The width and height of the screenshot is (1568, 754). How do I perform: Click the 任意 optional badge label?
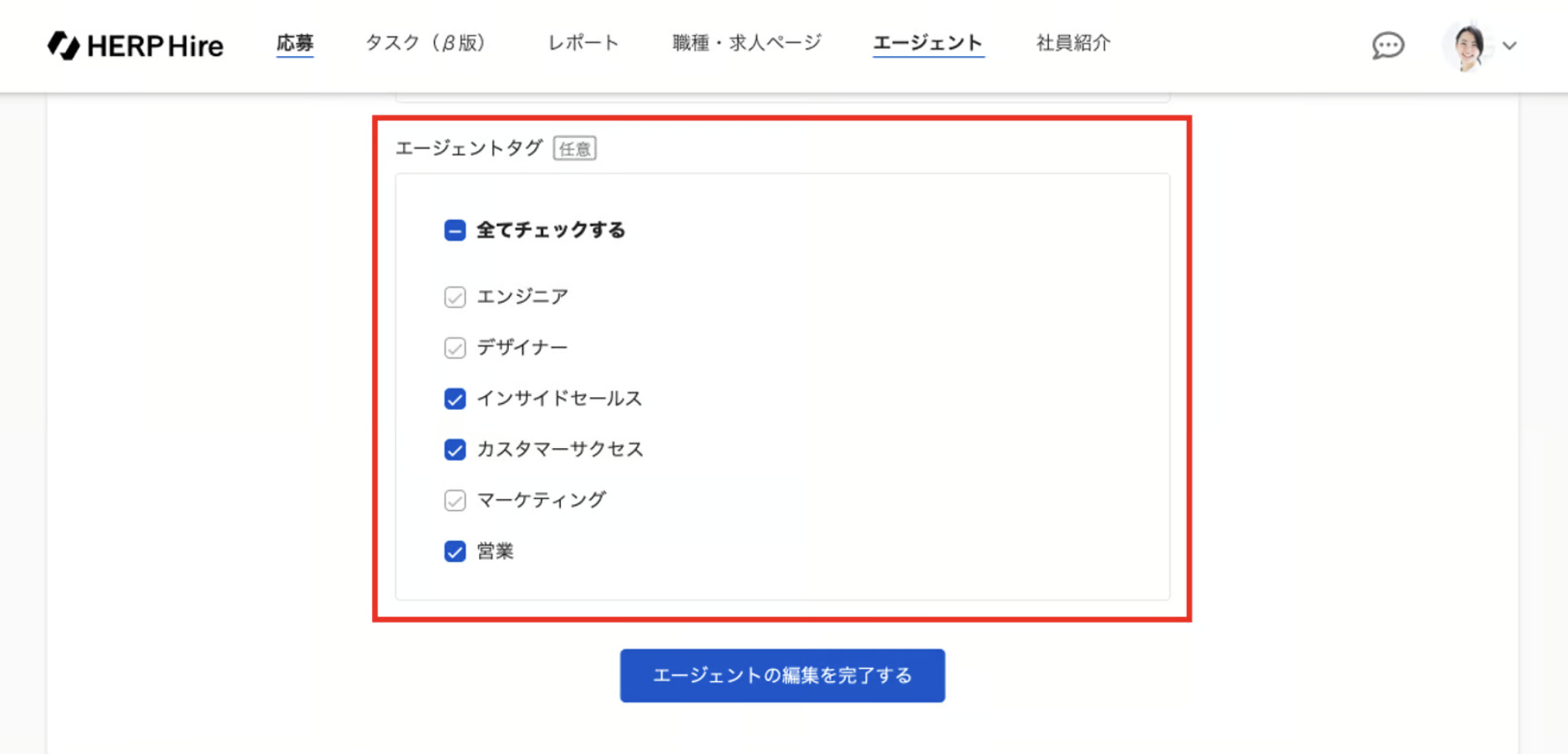(575, 149)
